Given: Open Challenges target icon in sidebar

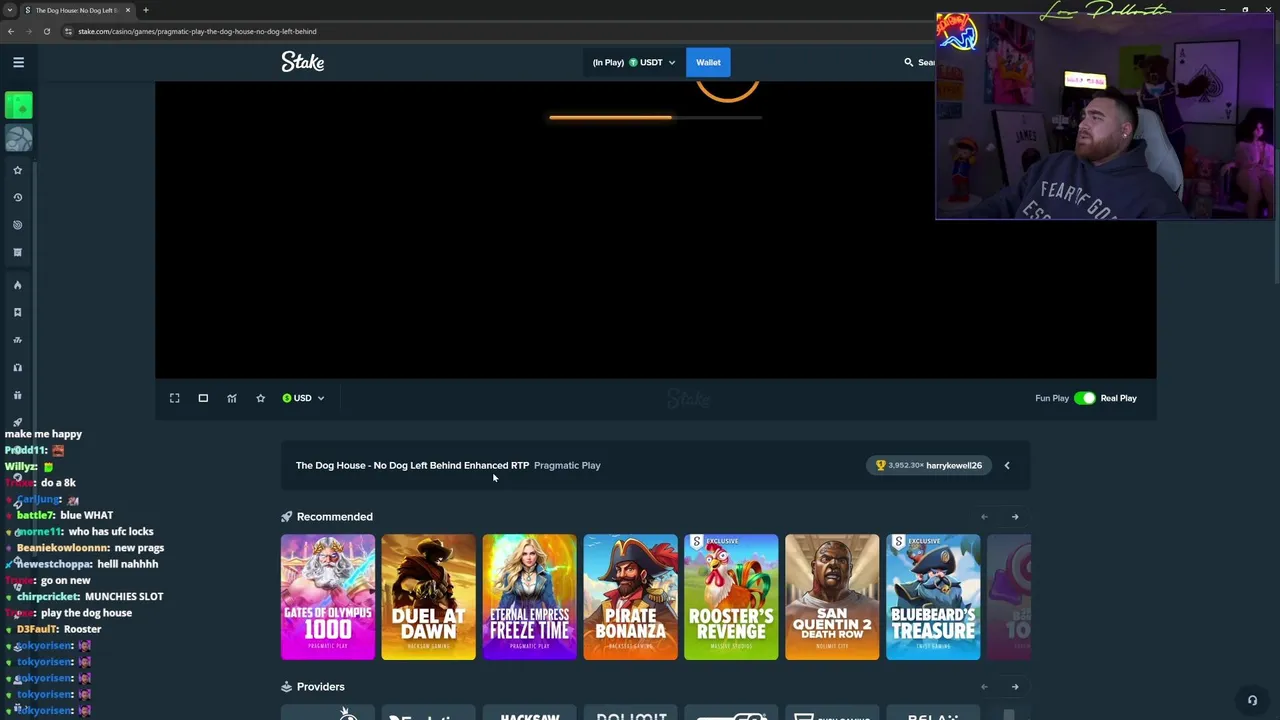Looking at the screenshot, I should 17,225.
